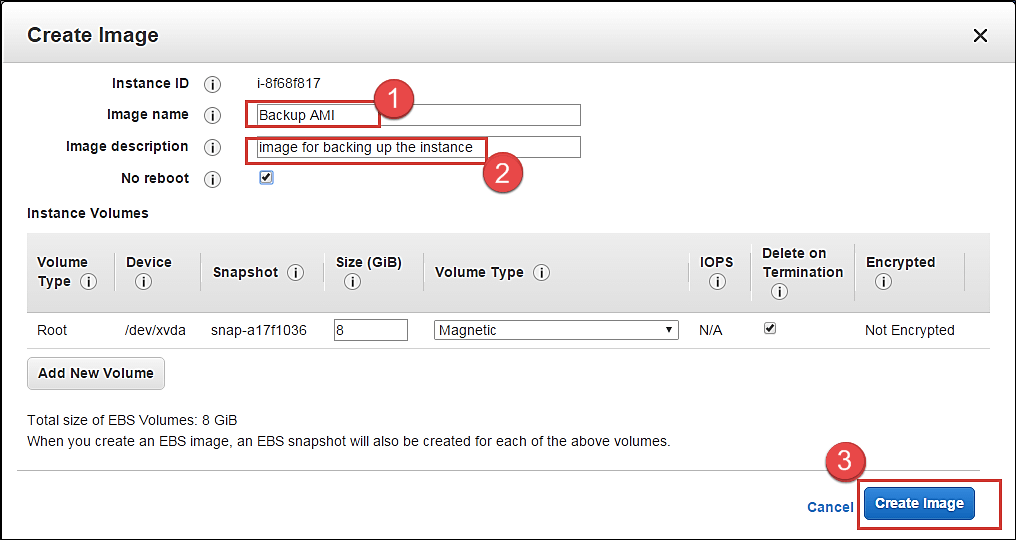Click info icon beside Image description label
Image resolution: width=1016 pixels, height=540 pixels.
(212, 148)
